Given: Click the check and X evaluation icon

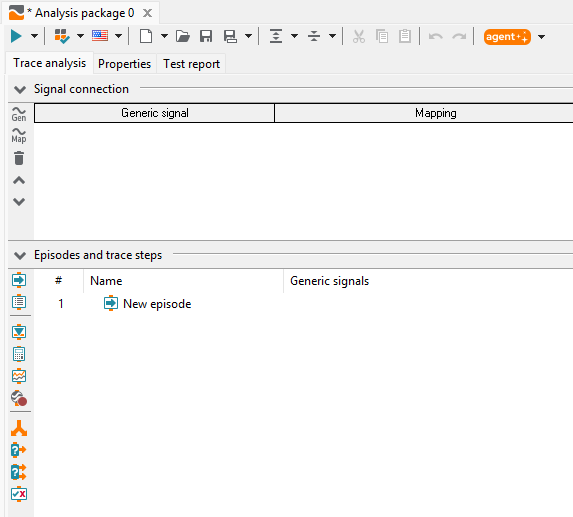Looking at the screenshot, I should tap(19, 494).
